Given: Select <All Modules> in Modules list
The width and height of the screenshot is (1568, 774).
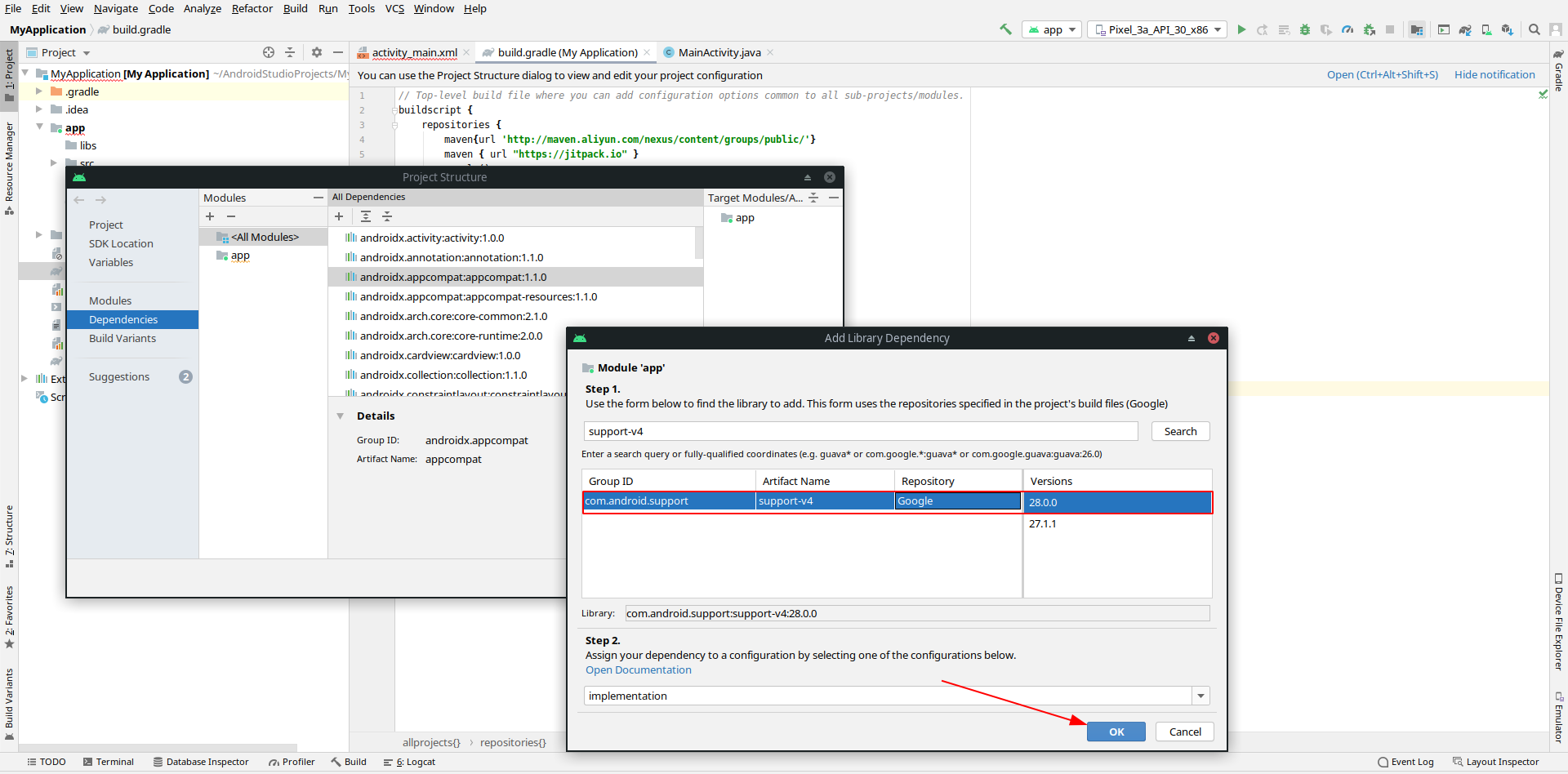Looking at the screenshot, I should [x=263, y=237].
